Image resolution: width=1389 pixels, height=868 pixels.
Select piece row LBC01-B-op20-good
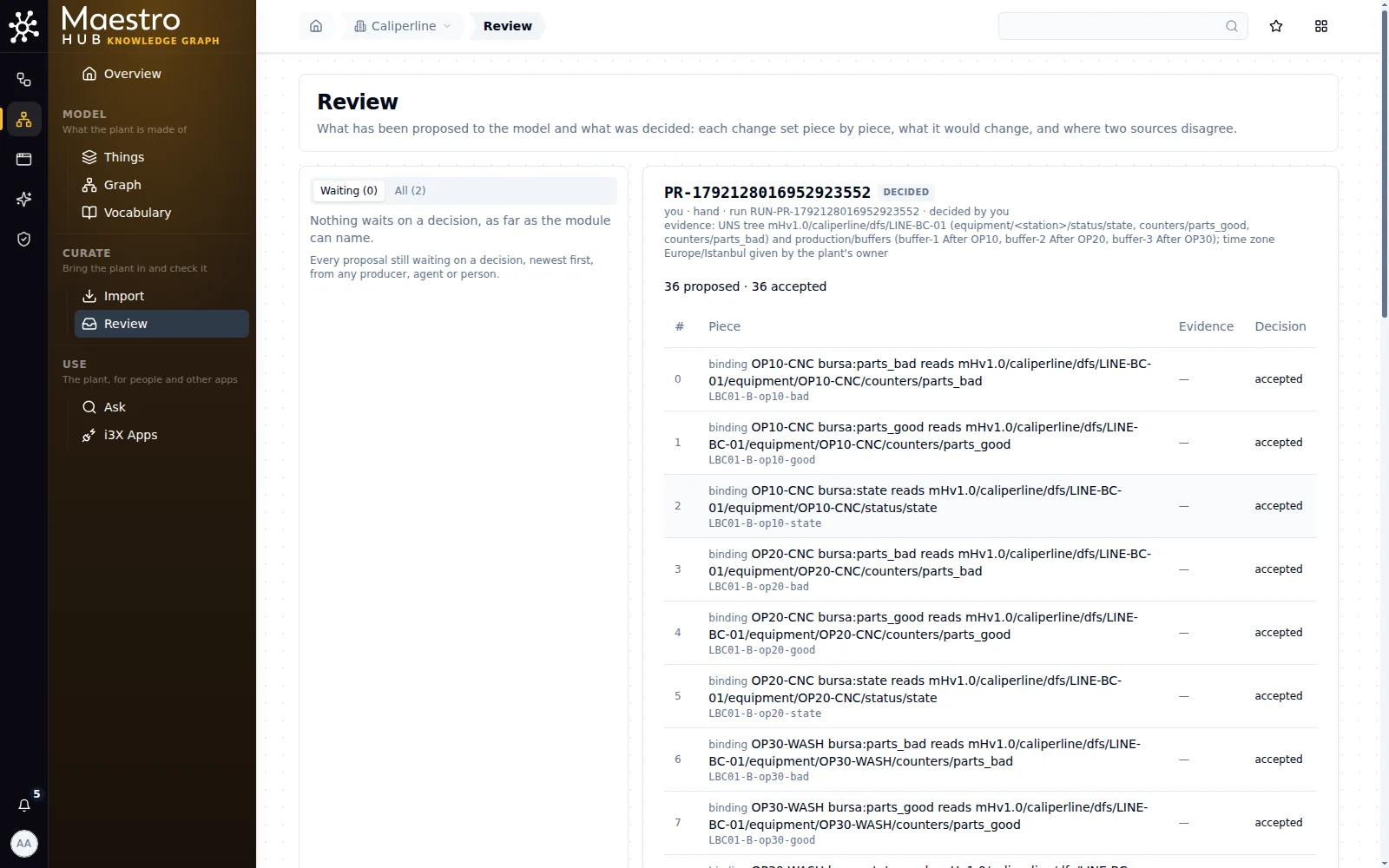click(990, 633)
